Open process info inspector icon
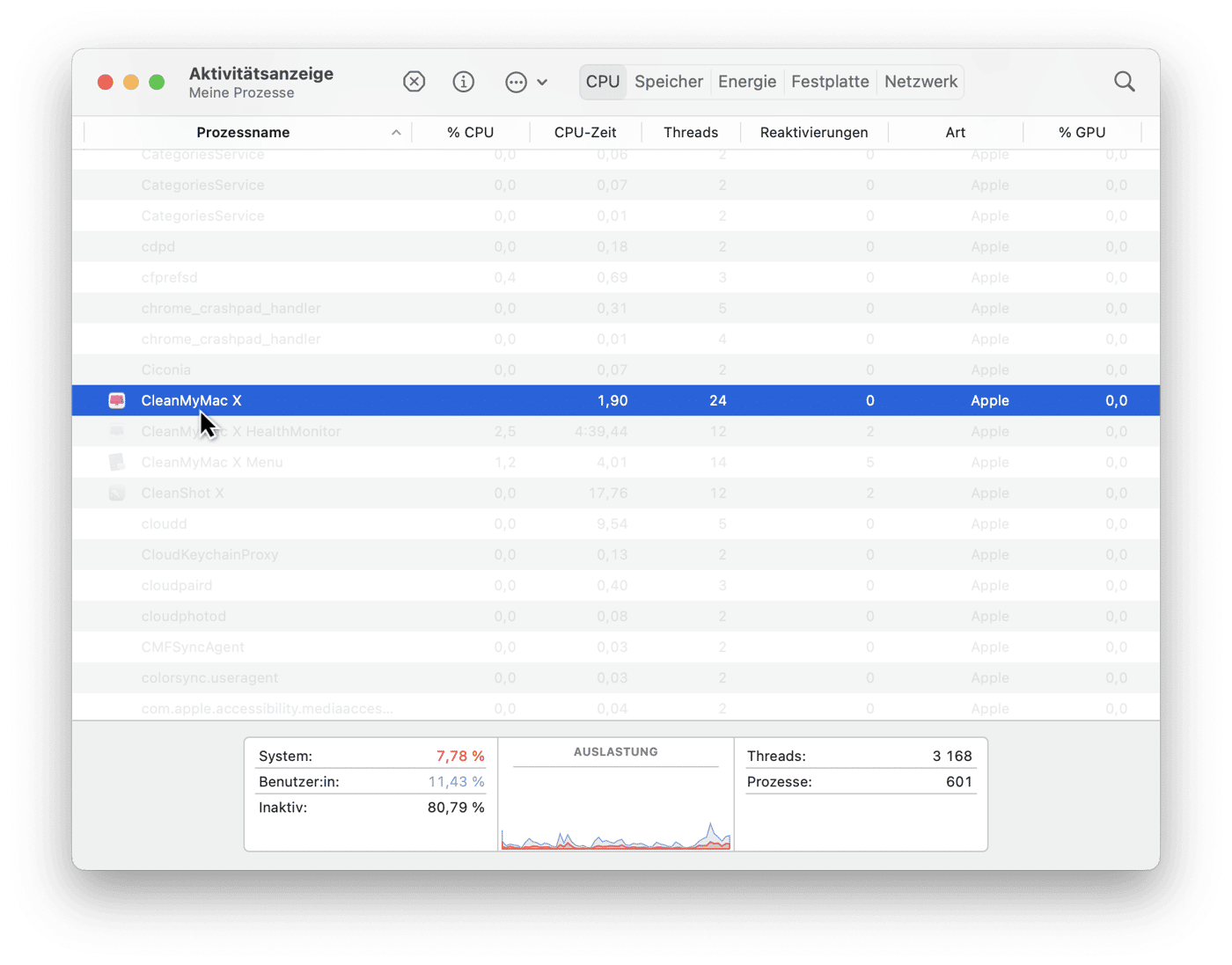This screenshot has width=1232, height=965. click(464, 82)
